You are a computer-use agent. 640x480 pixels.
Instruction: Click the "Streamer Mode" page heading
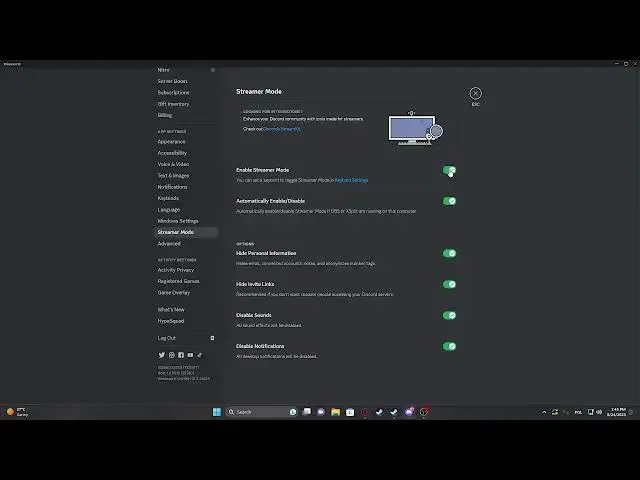tap(259, 92)
